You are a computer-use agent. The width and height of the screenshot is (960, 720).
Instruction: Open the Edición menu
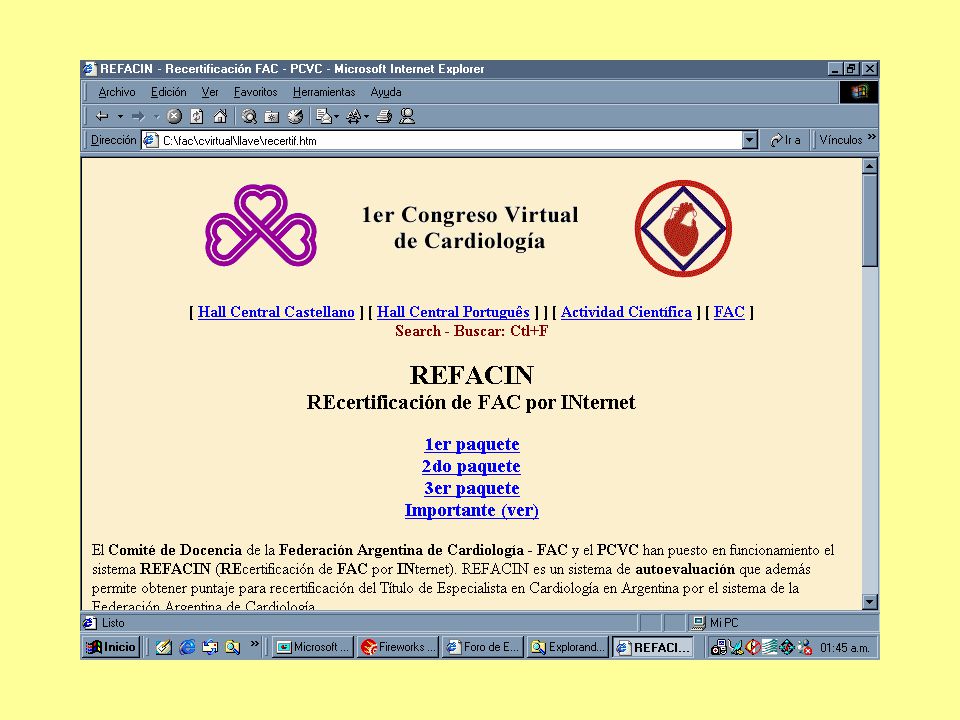pos(168,92)
